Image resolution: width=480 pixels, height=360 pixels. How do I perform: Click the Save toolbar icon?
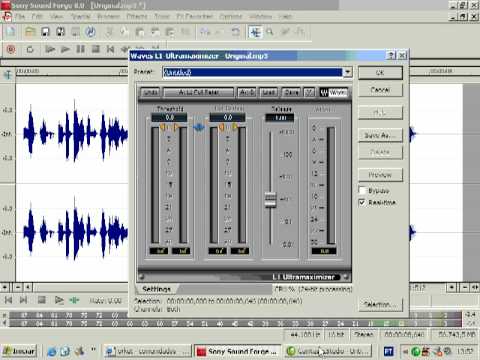coord(45,32)
